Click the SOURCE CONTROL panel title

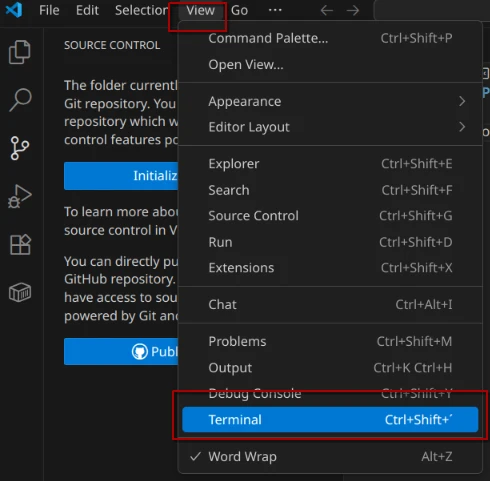pos(112,45)
